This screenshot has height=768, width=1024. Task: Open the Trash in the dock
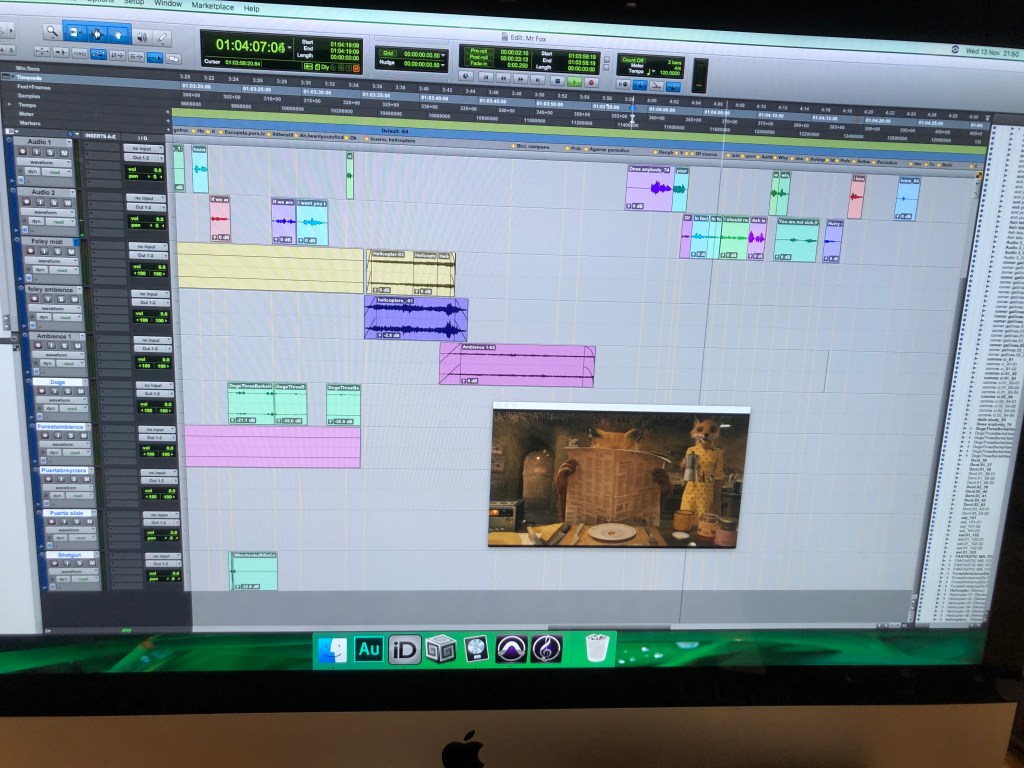click(598, 649)
